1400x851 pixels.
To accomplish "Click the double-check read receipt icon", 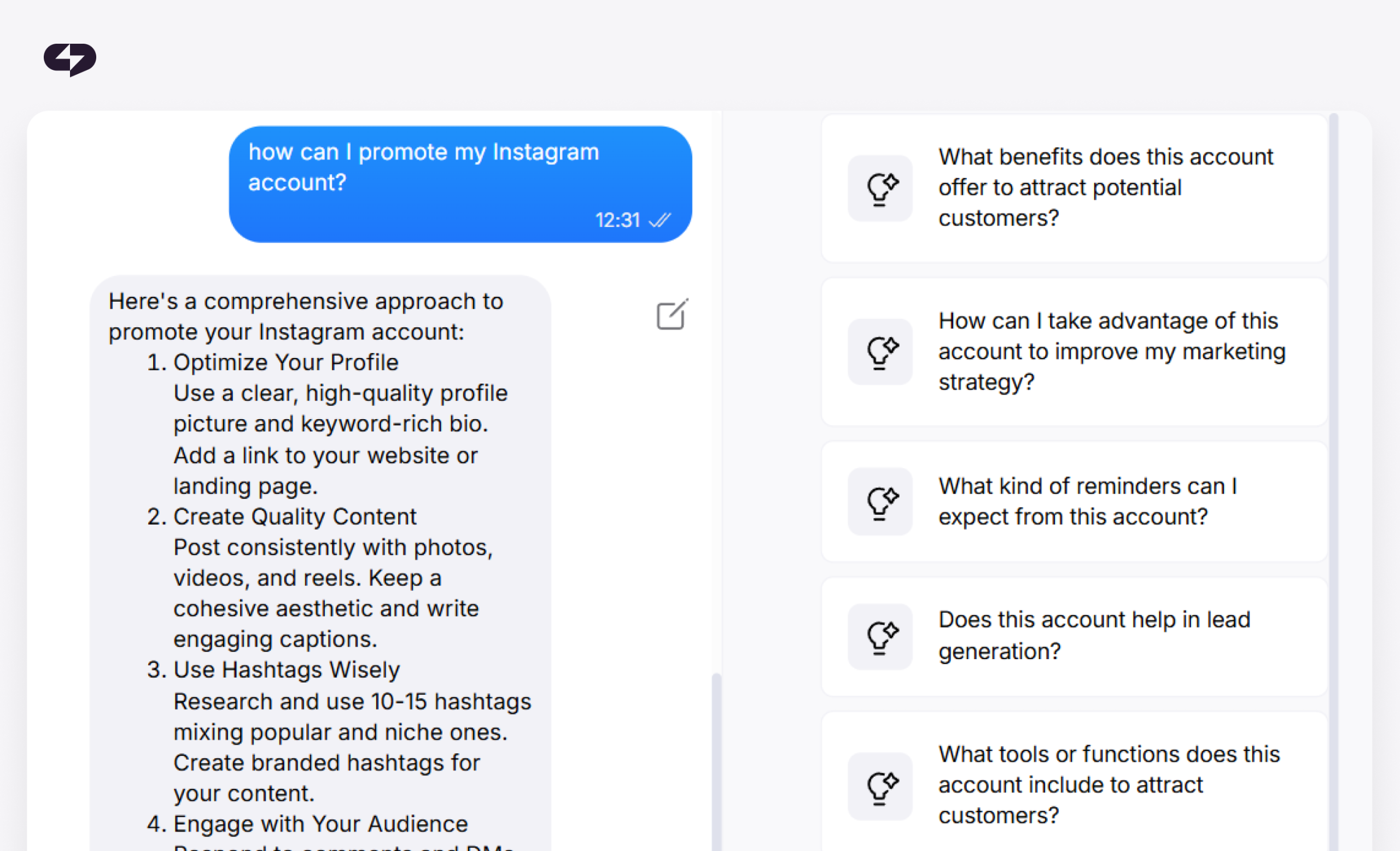I will coord(660,220).
